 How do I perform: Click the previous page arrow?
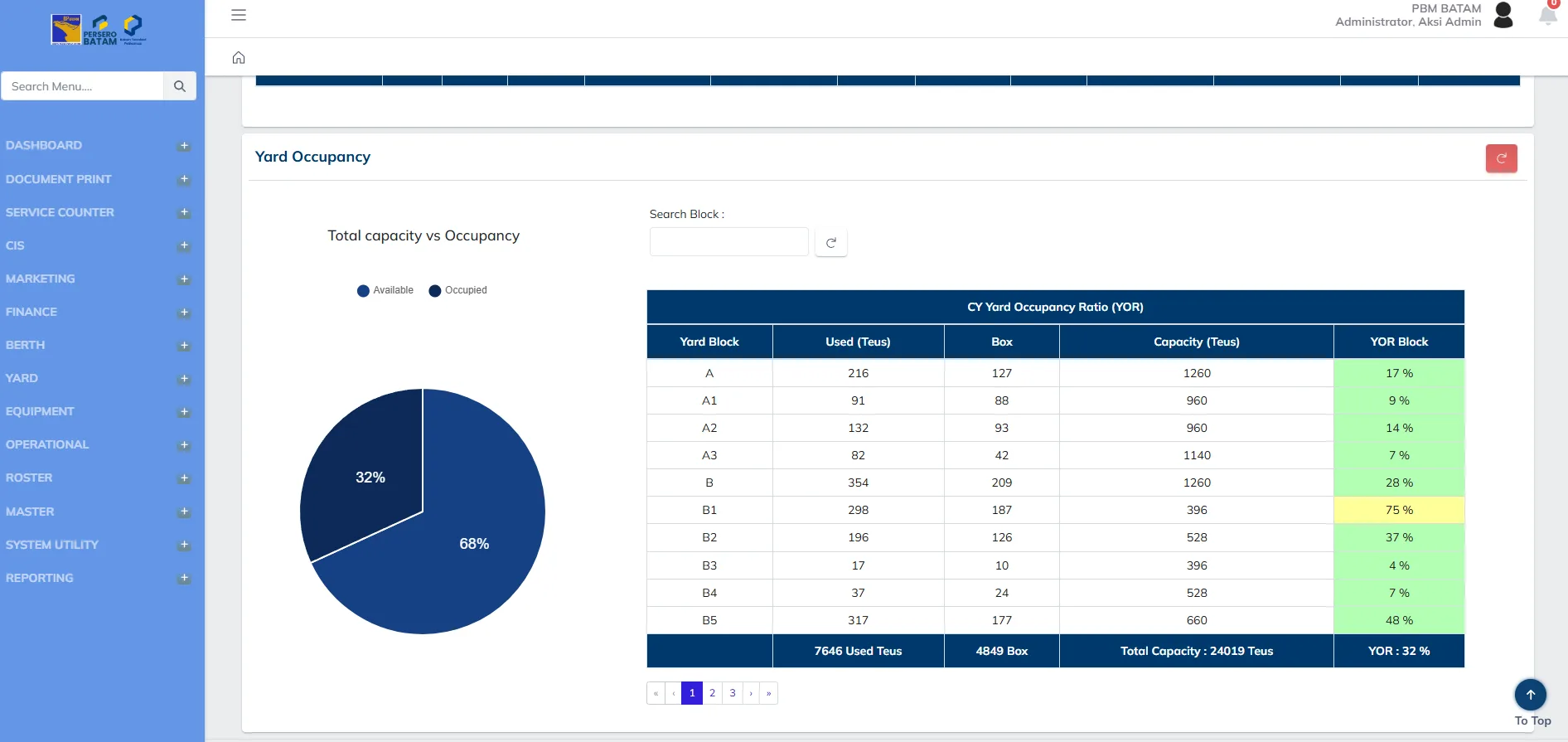click(x=674, y=693)
